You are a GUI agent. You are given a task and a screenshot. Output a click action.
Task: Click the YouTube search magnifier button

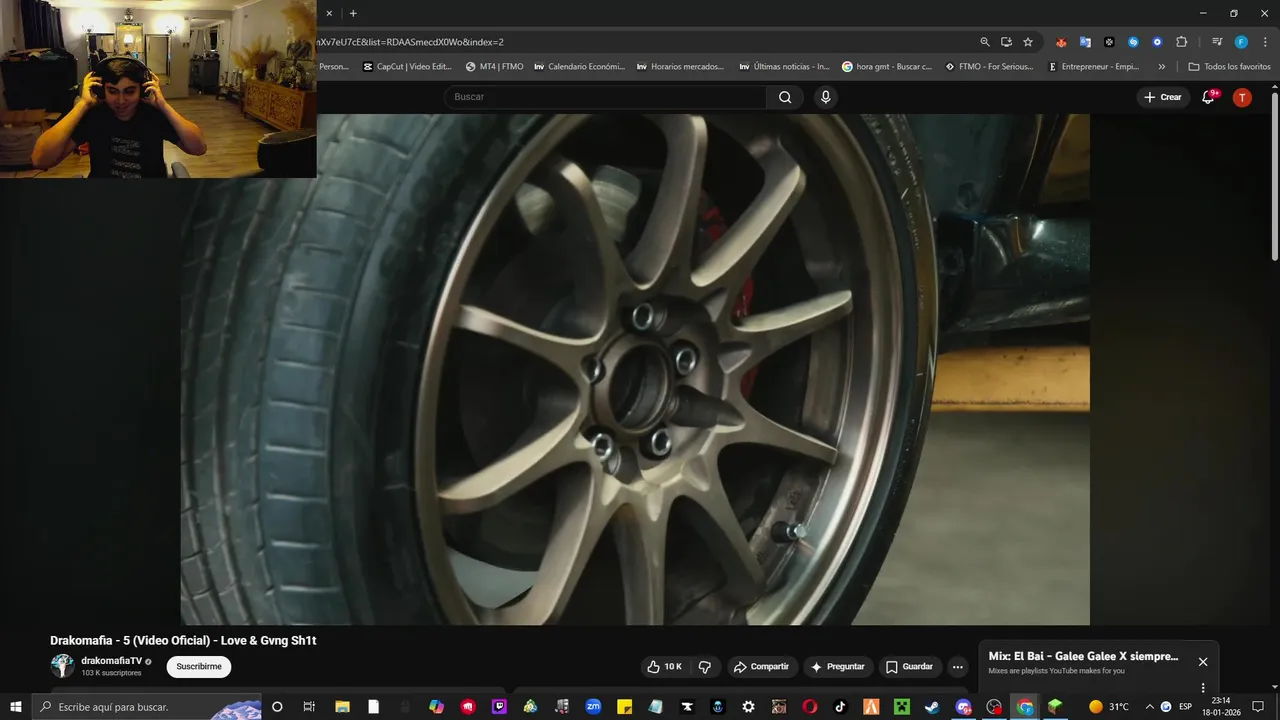point(785,97)
